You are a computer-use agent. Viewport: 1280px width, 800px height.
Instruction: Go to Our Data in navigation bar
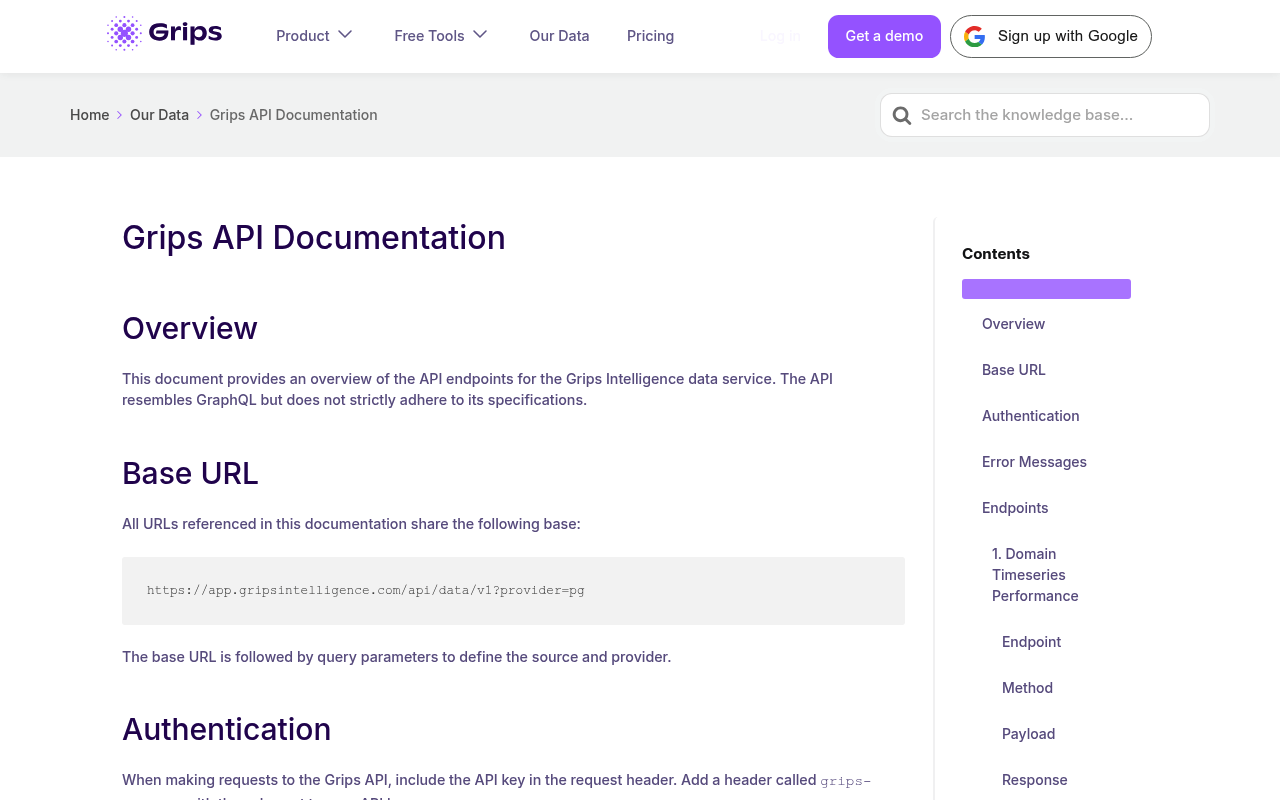tap(559, 36)
